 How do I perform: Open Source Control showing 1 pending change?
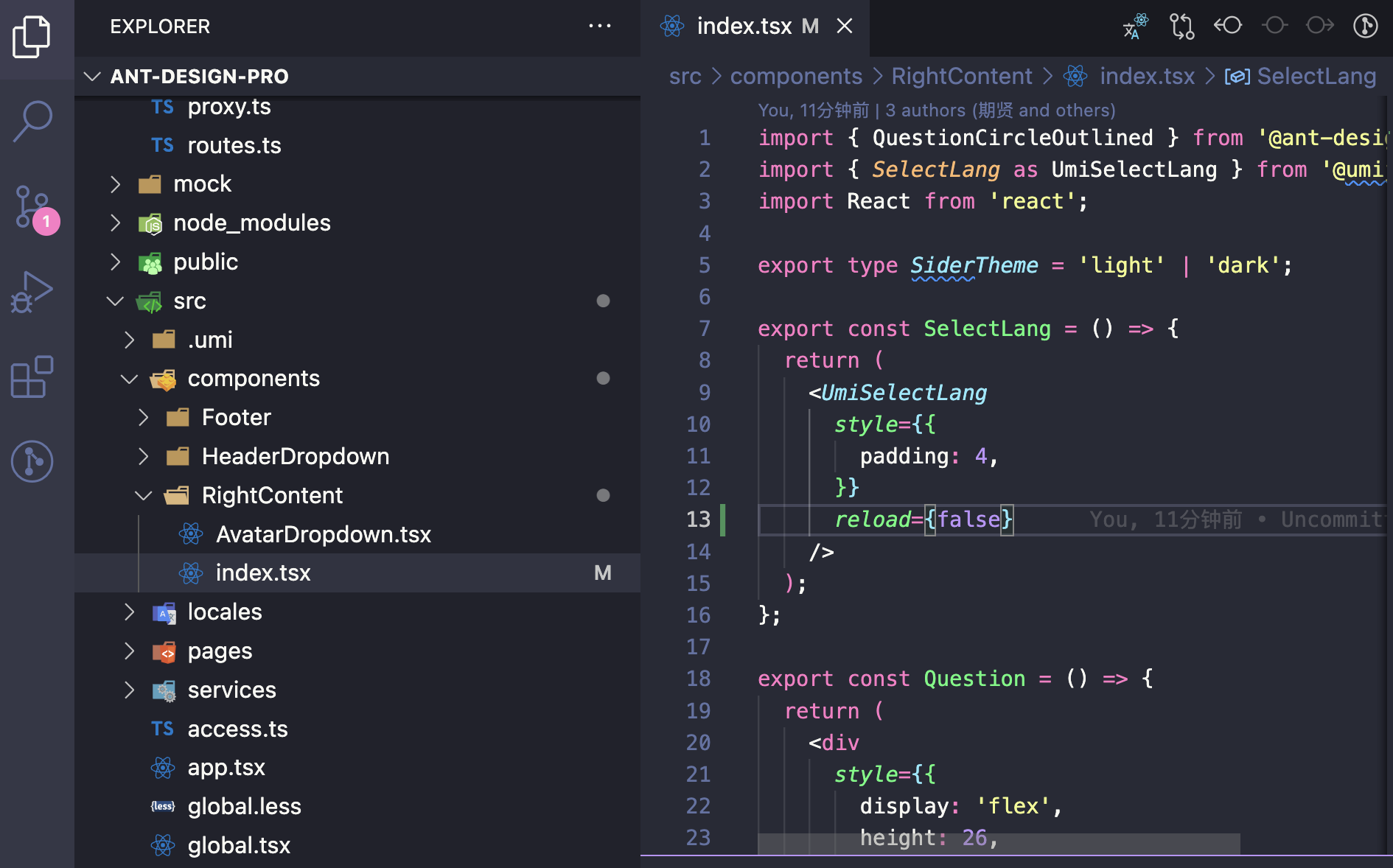[32, 207]
